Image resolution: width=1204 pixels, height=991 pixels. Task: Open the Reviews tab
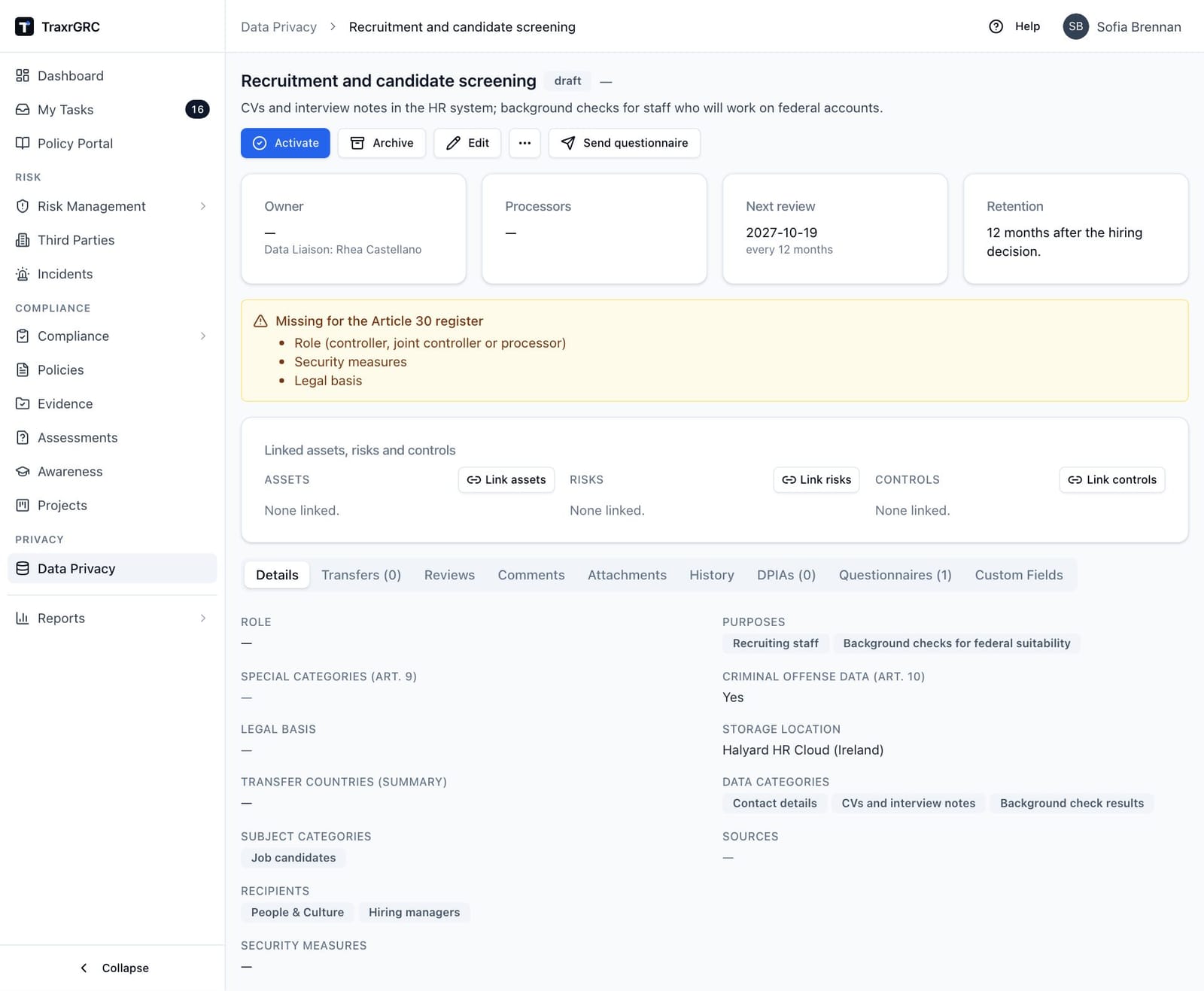(449, 575)
